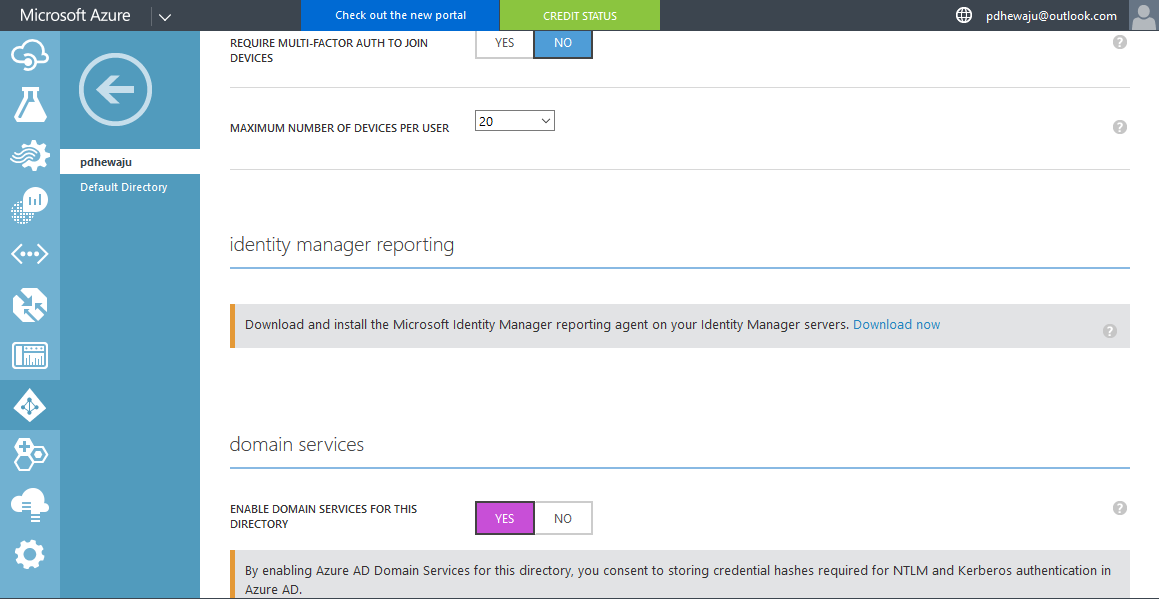The image size is (1159, 599).
Task: Go back using the arrow circle
Action: point(115,89)
